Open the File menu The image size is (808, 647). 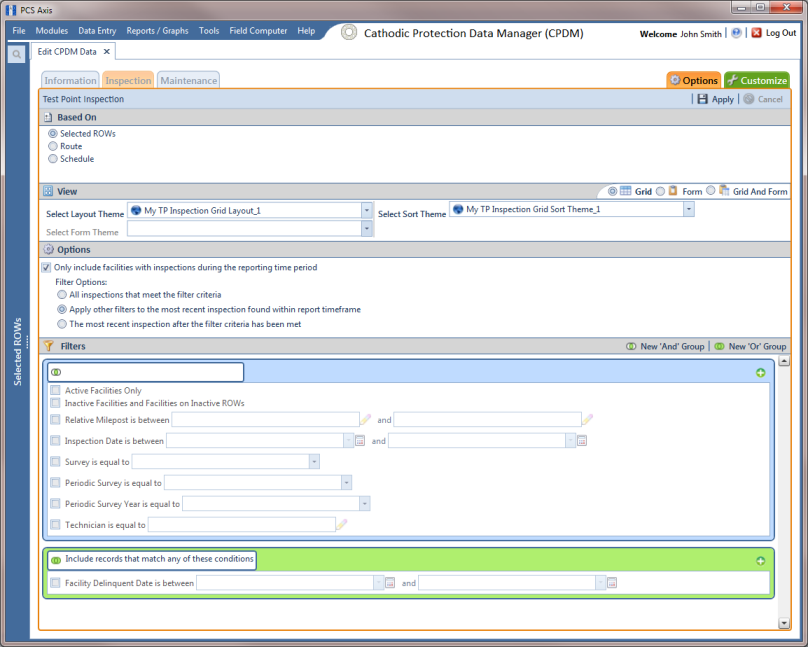[19, 31]
